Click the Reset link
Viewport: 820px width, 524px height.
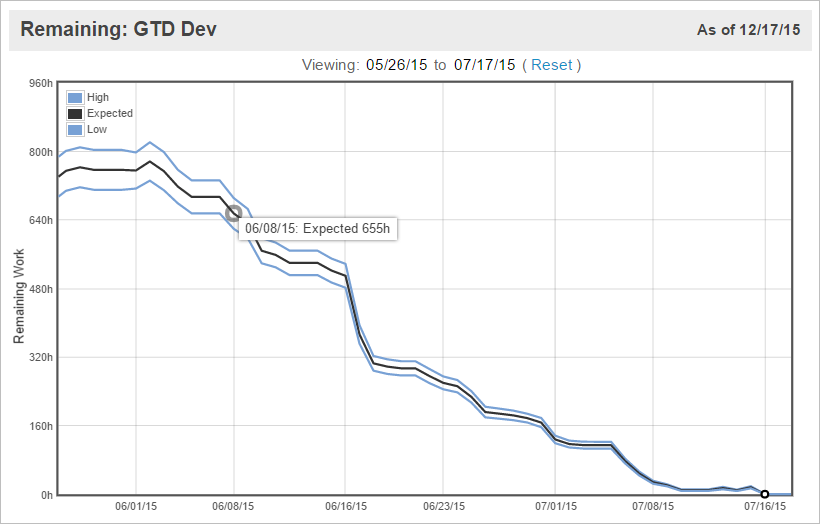pos(552,65)
